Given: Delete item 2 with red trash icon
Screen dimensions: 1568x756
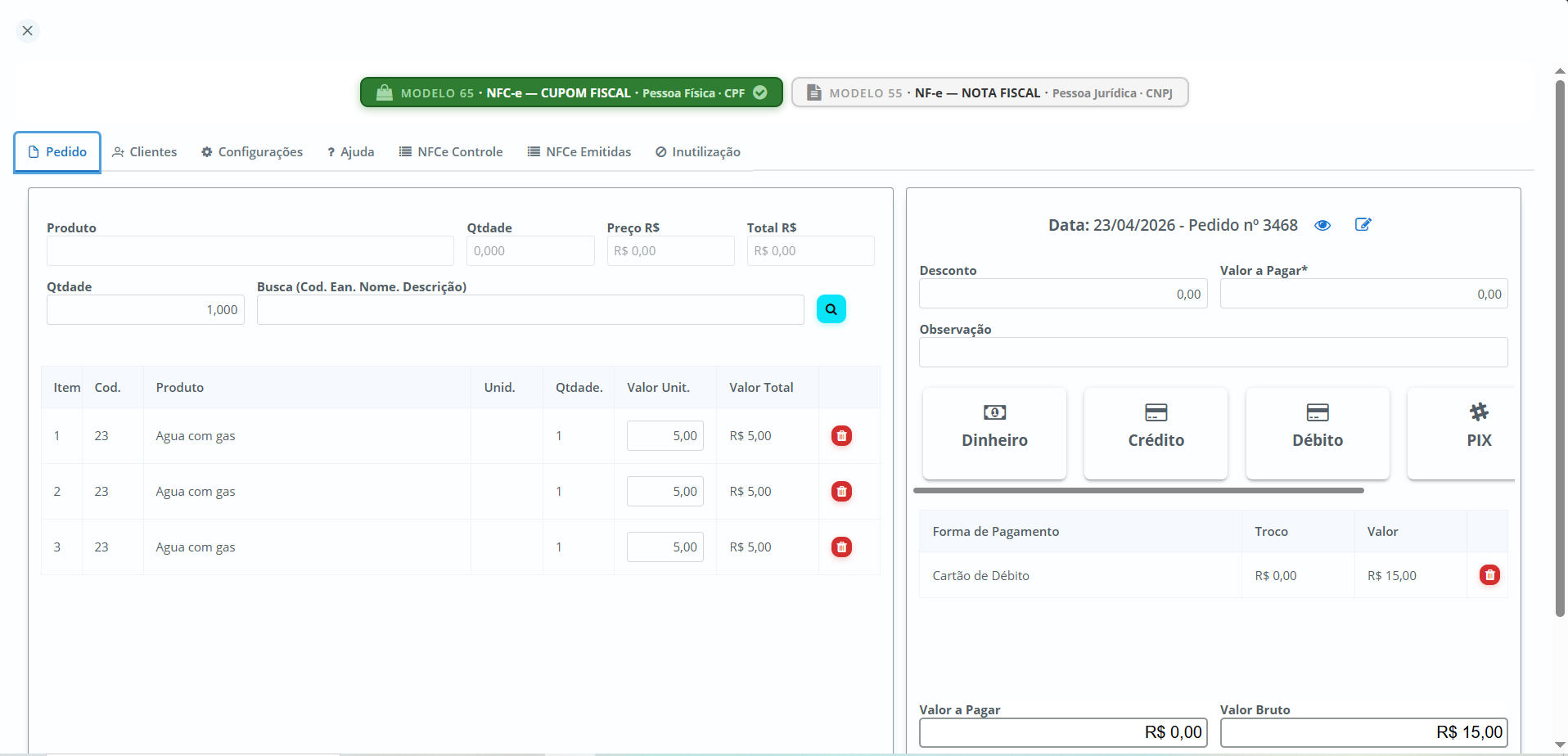Looking at the screenshot, I should 841,492.
